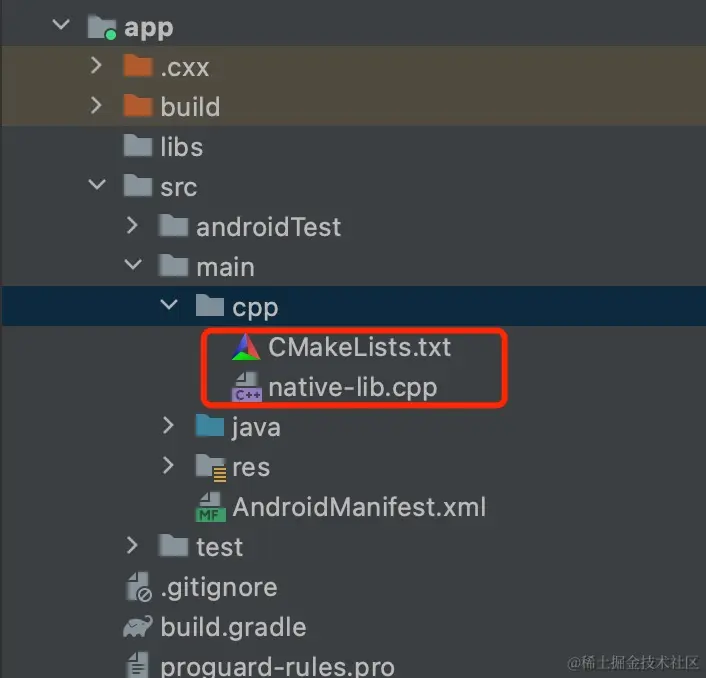Expand the java folder
The height and width of the screenshot is (678, 706).
click(x=168, y=425)
